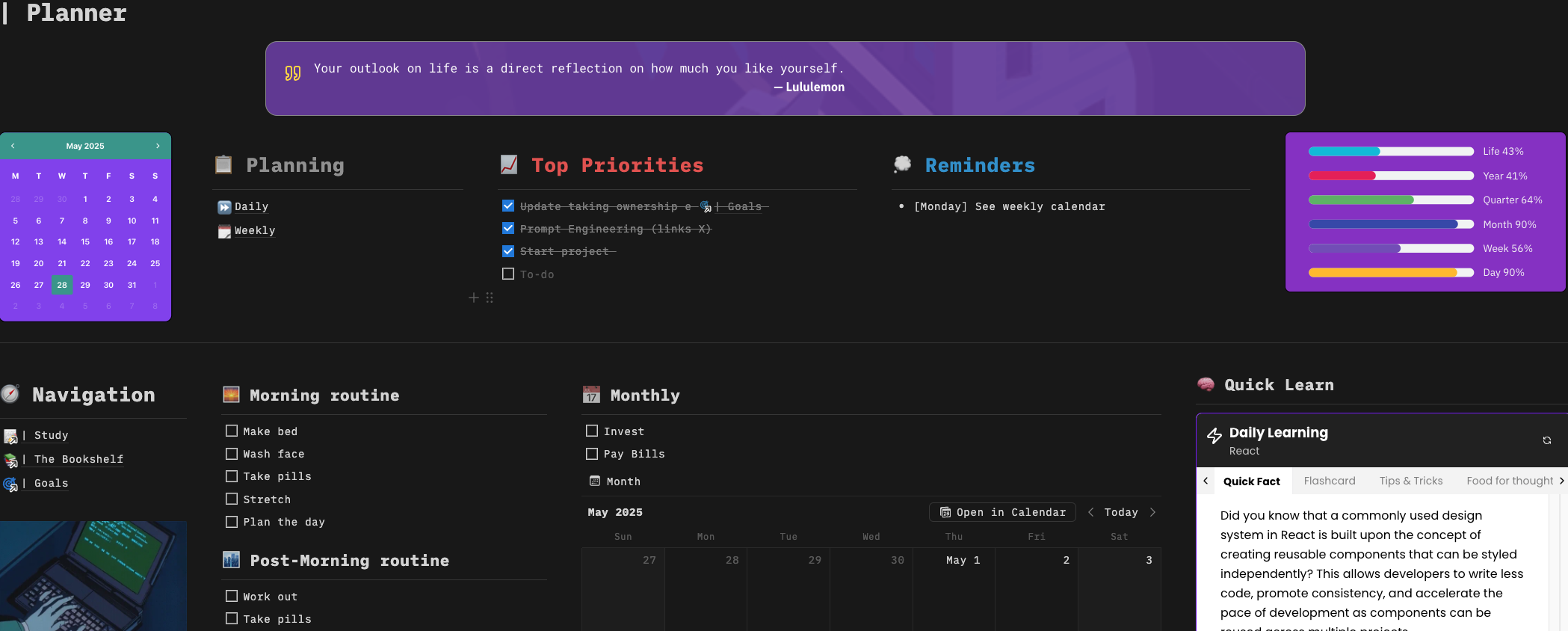Image resolution: width=1568 pixels, height=631 pixels.
Task: Click the Goals target icon in Navigation
Action: pyautogui.click(x=10, y=484)
